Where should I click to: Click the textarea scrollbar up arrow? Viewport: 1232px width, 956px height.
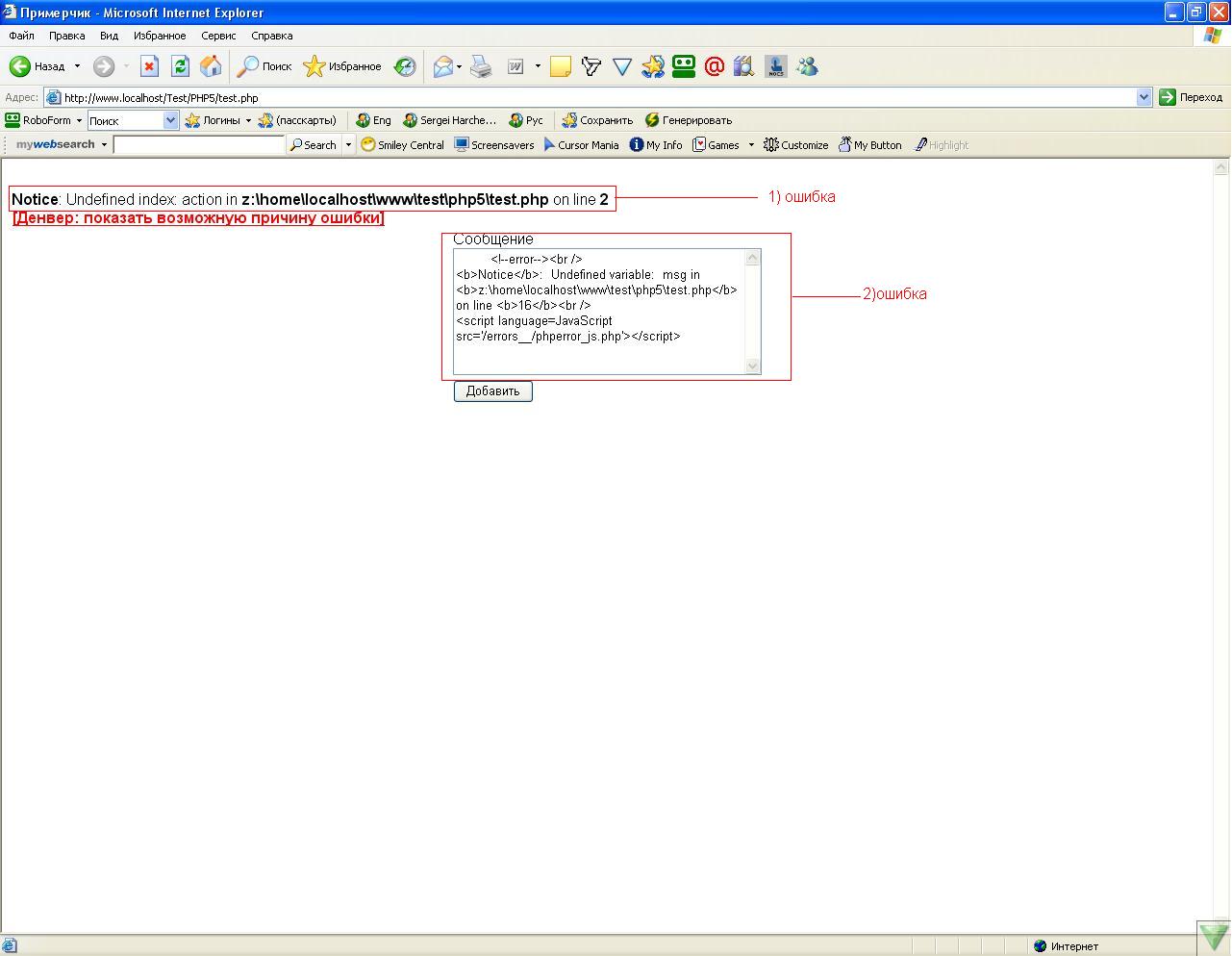753,258
